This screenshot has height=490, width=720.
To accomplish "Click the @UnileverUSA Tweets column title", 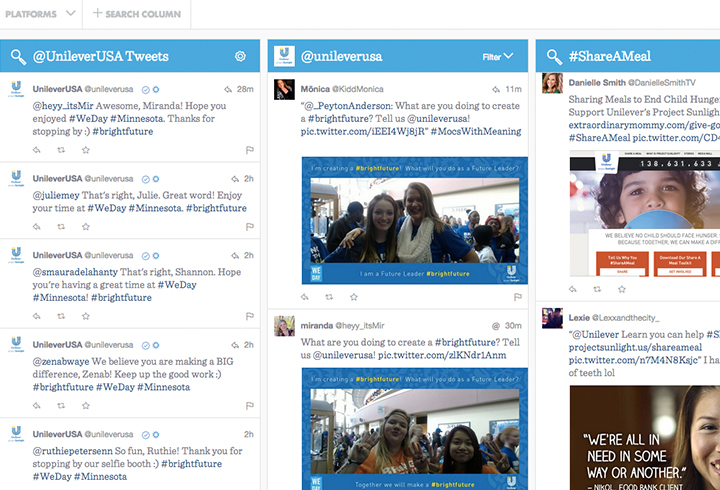I will point(101,56).
